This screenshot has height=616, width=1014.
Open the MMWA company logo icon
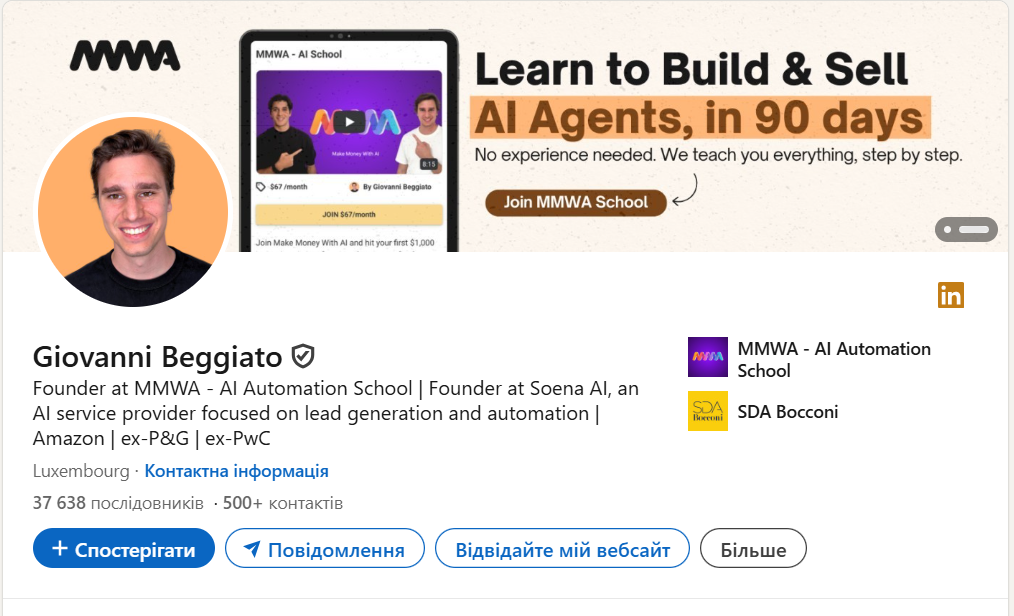coord(707,357)
